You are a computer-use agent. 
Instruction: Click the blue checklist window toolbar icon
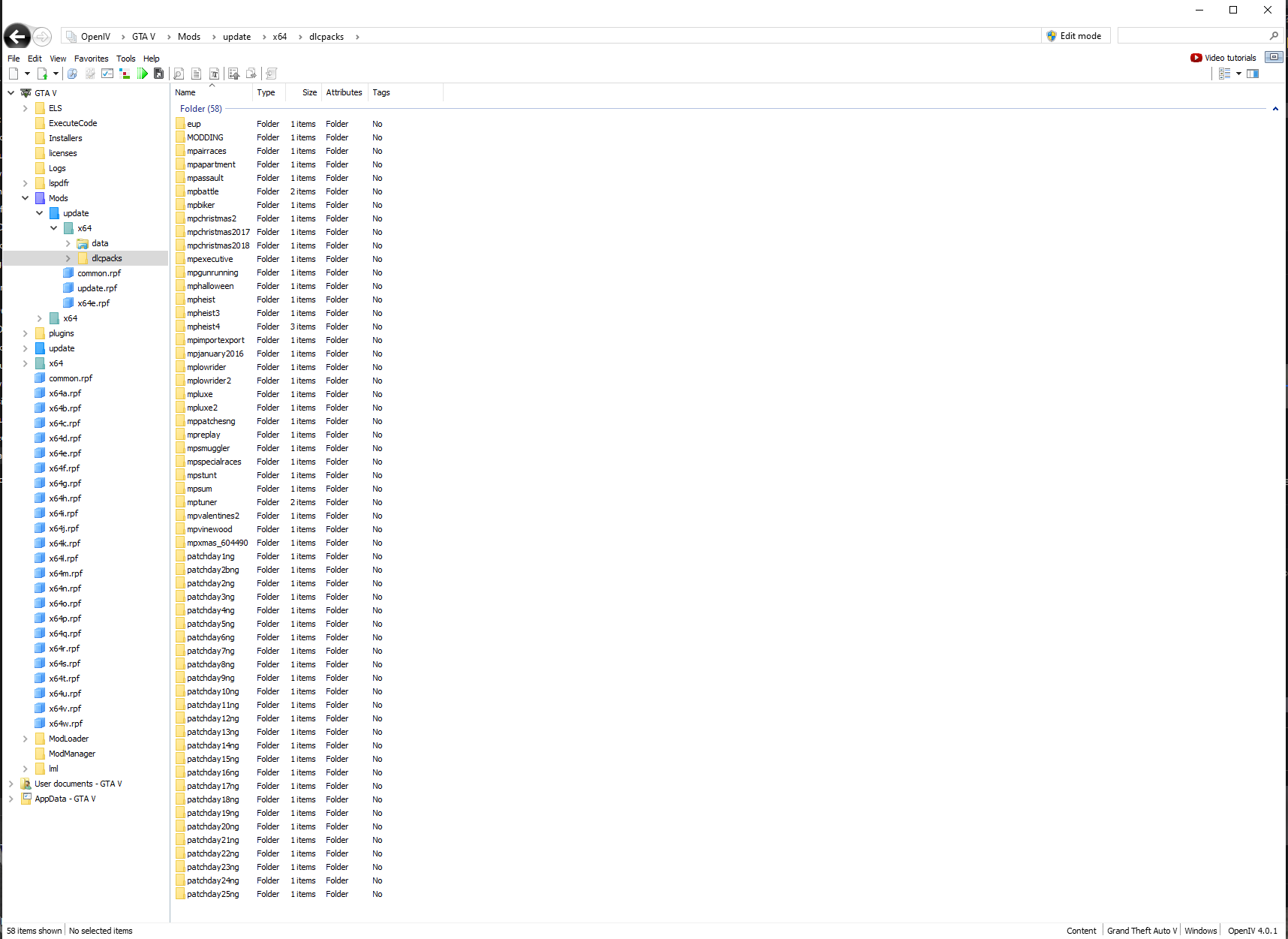pos(107,74)
